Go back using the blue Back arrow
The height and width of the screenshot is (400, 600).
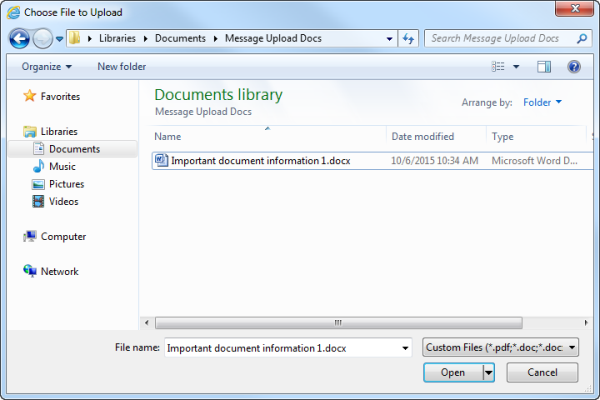click(x=20, y=39)
